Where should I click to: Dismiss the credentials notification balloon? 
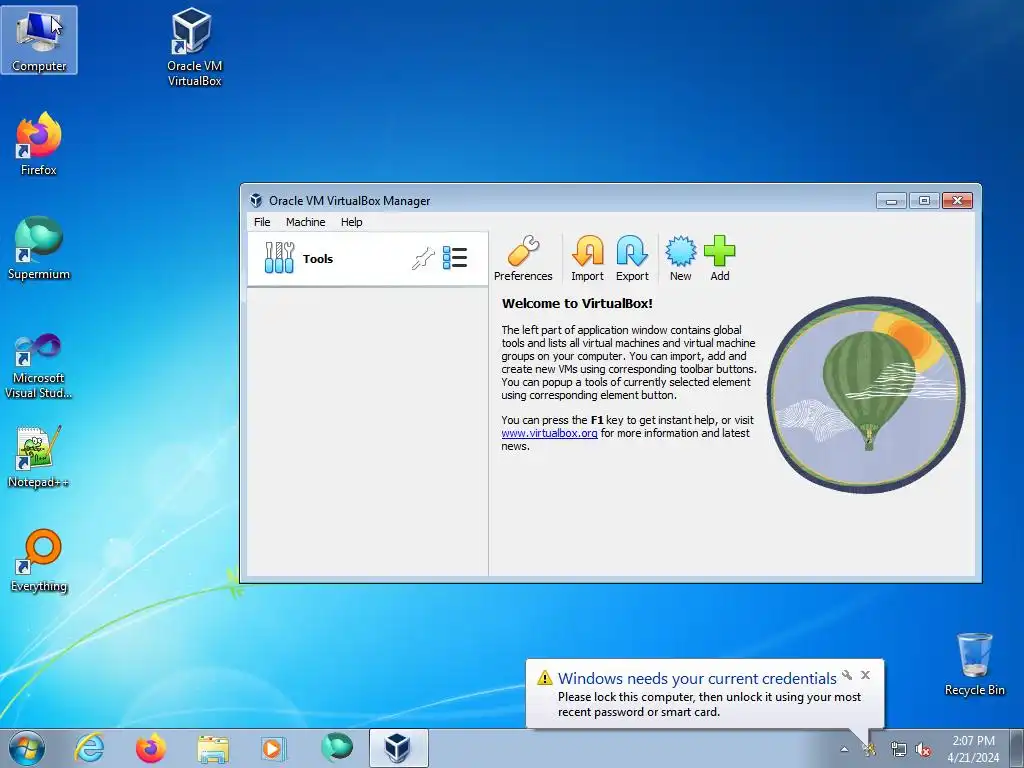[865, 675]
